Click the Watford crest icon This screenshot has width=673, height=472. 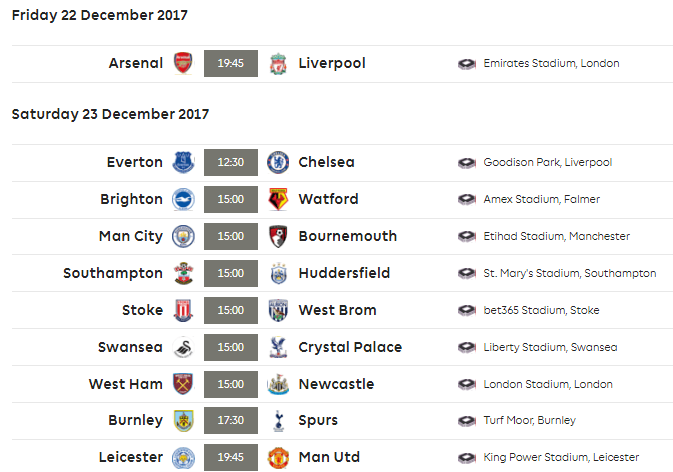[x=278, y=199]
